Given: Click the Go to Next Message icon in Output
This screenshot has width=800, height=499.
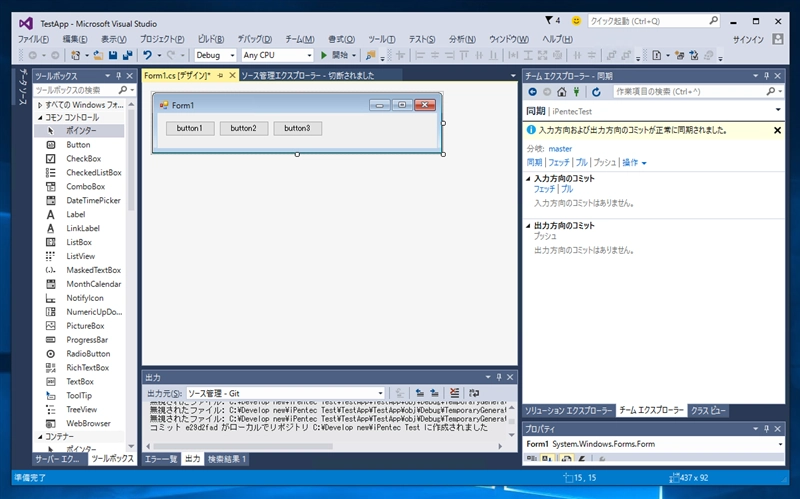Looking at the screenshot, I should click(434, 393).
